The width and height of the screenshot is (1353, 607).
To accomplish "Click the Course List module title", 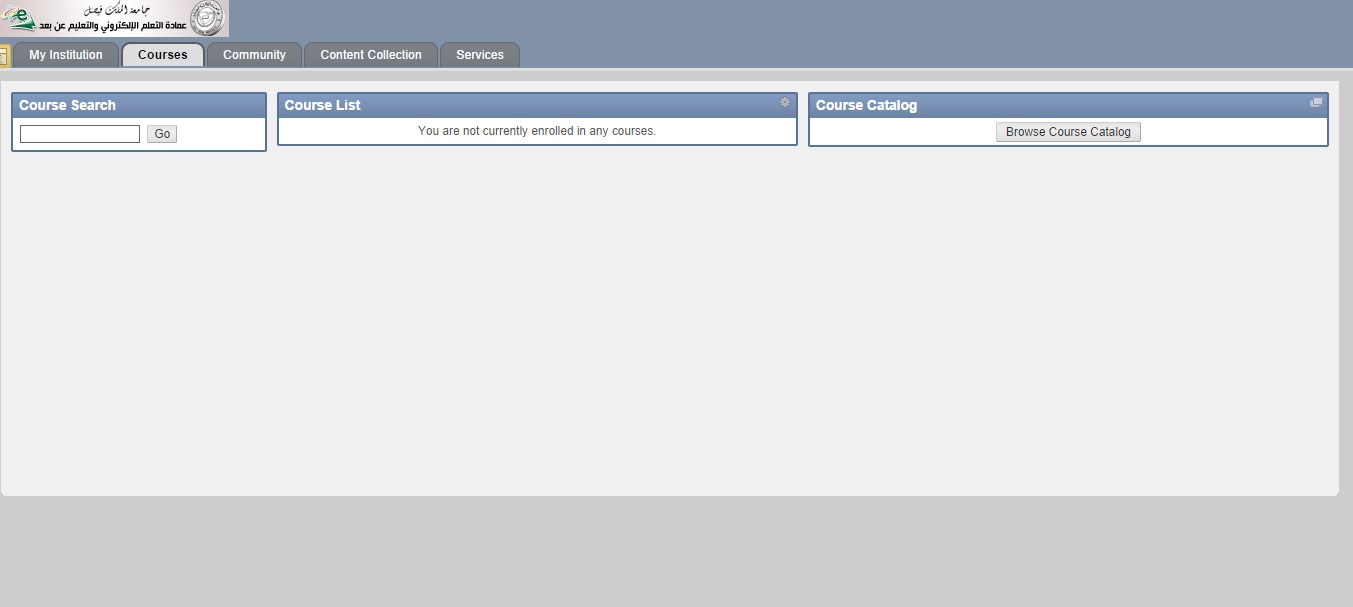I will (322, 105).
